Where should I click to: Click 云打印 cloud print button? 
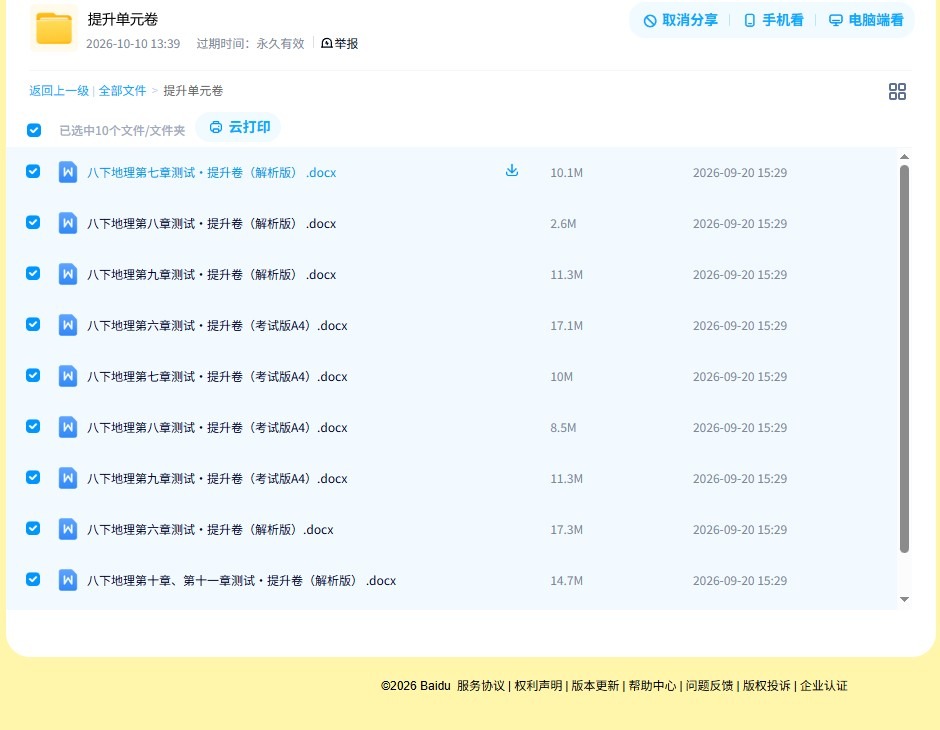(239, 127)
